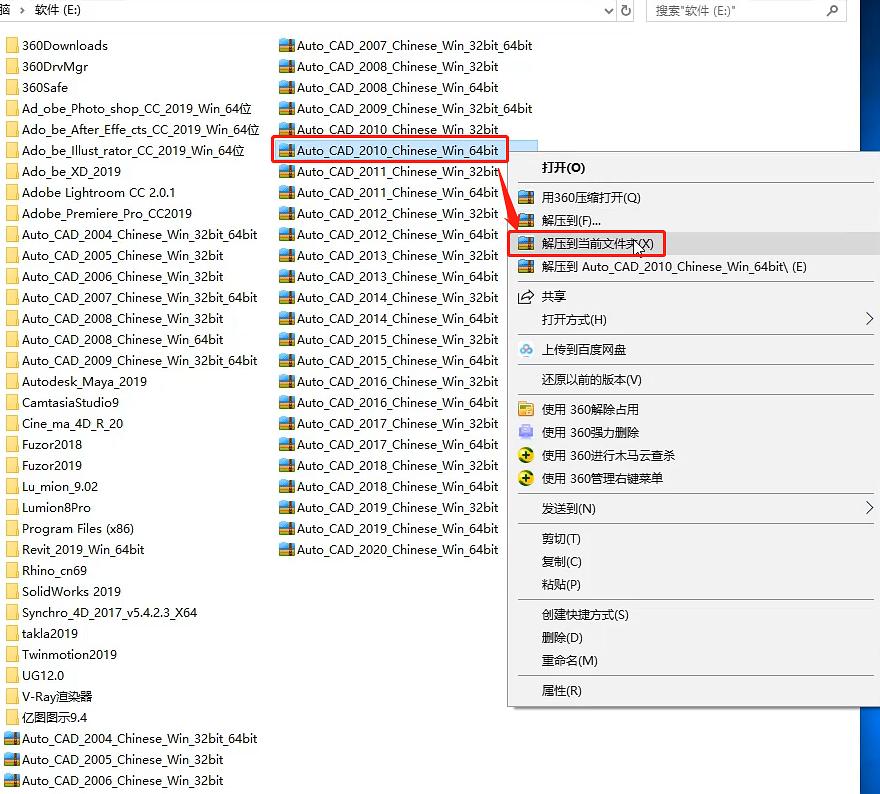Click the archive icon of Auto_CAD_2018_Chinese_Win_64bit

click(287, 487)
